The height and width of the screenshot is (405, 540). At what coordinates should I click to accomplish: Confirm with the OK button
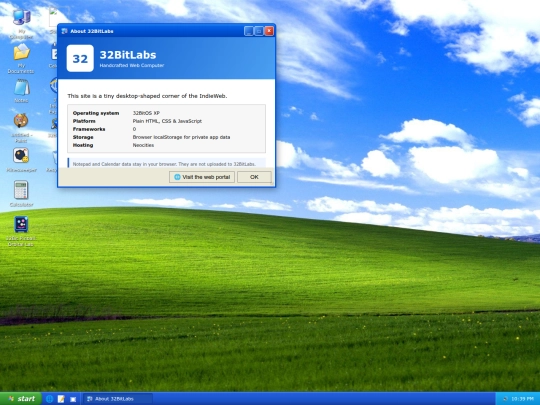coord(254,177)
